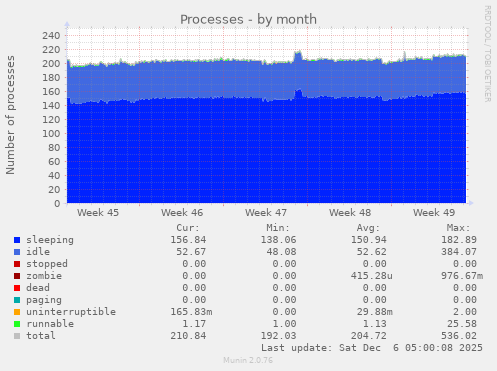Click the 'zombie' legend label

[x=44, y=276]
